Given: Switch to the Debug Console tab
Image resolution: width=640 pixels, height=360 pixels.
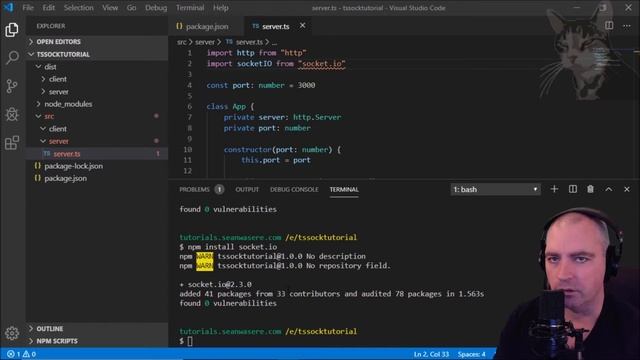Looking at the screenshot, I should tap(294, 189).
